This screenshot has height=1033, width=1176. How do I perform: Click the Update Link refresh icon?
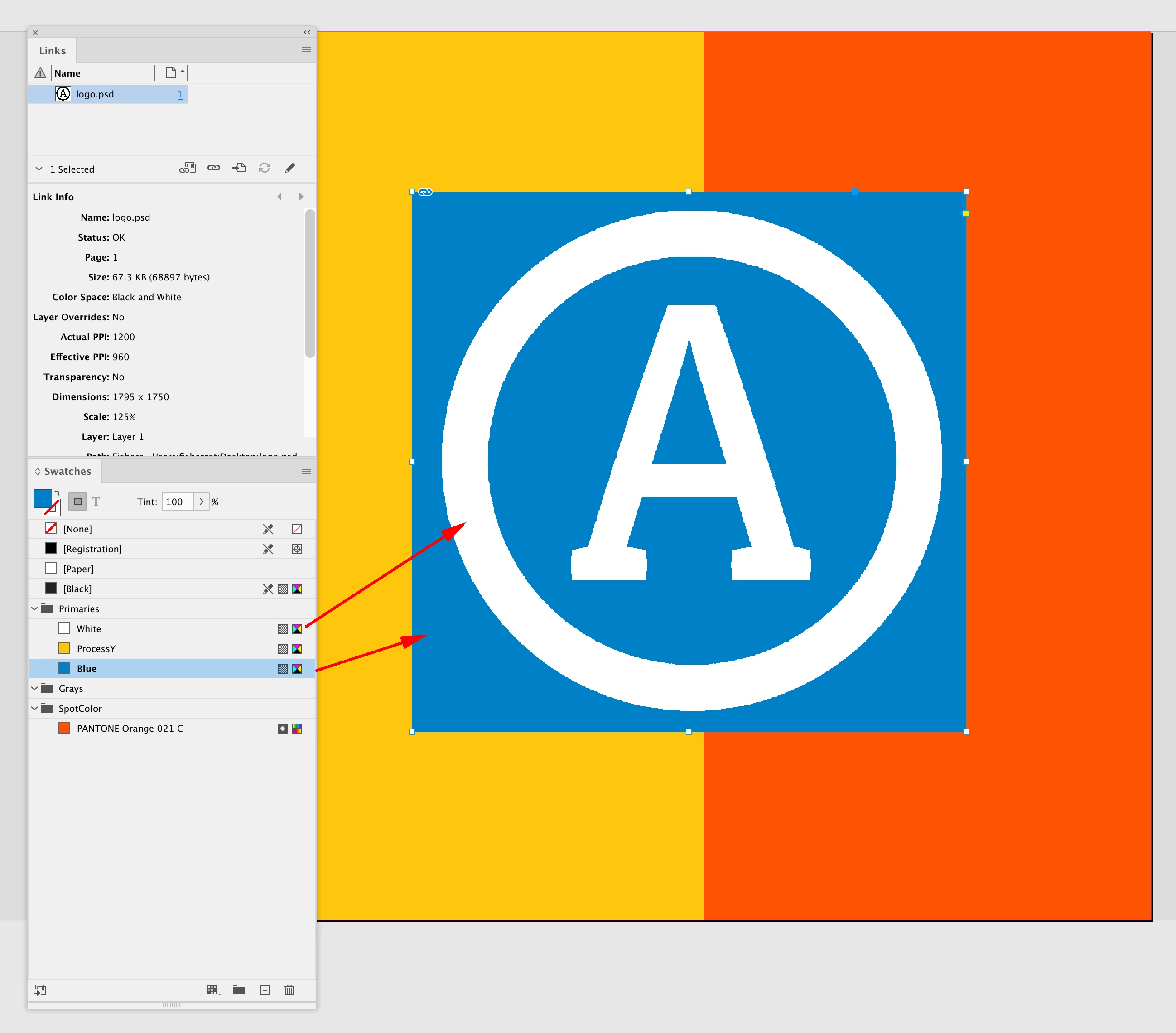tap(264, 168)
